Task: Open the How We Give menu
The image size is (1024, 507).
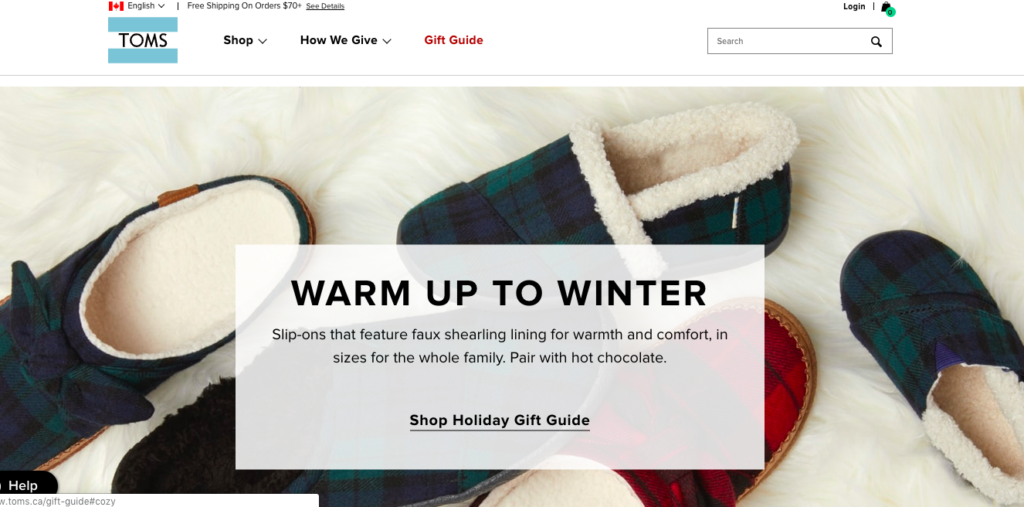Action: coord(338,41)
